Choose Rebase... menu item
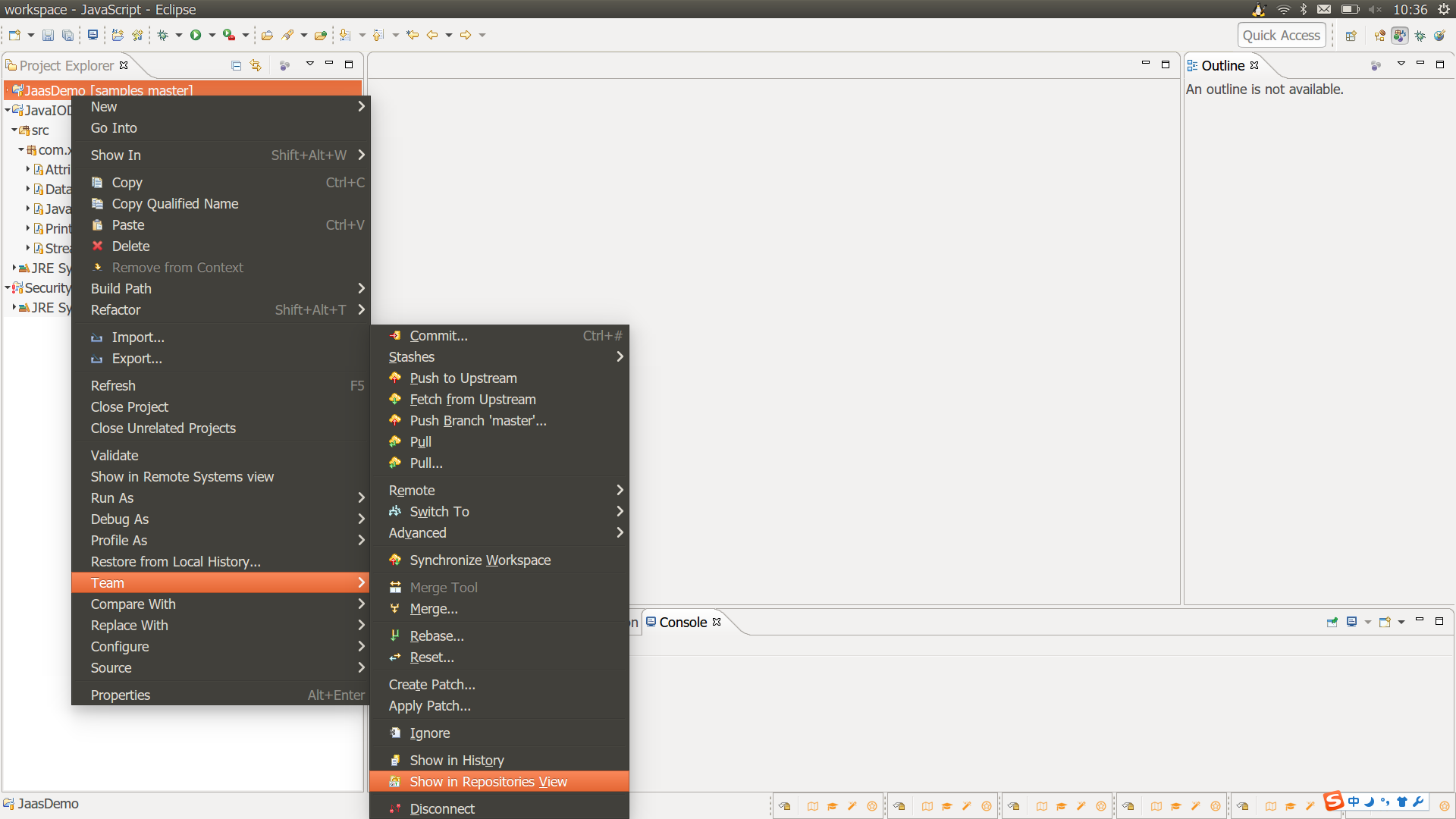This screenshot has width=1456, height=819. tap(500, 636)
